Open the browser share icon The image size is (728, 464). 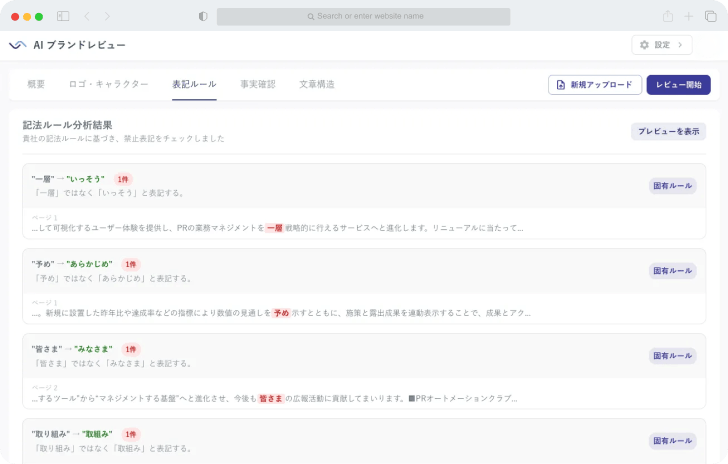(x=667, y=16)
